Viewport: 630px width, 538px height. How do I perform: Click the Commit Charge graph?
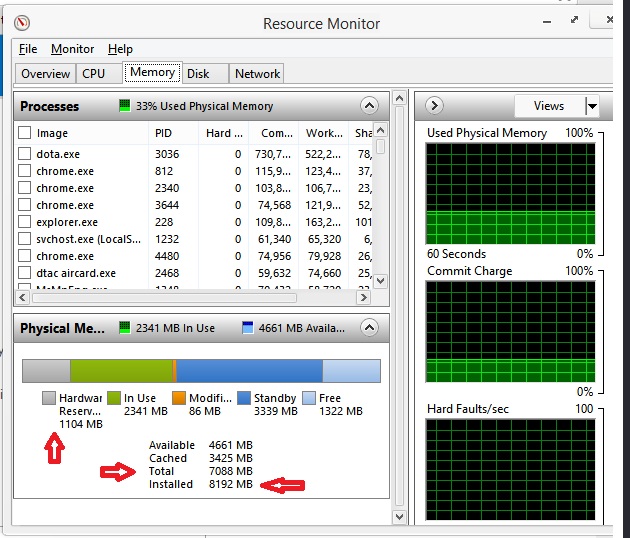coord(510,331)
